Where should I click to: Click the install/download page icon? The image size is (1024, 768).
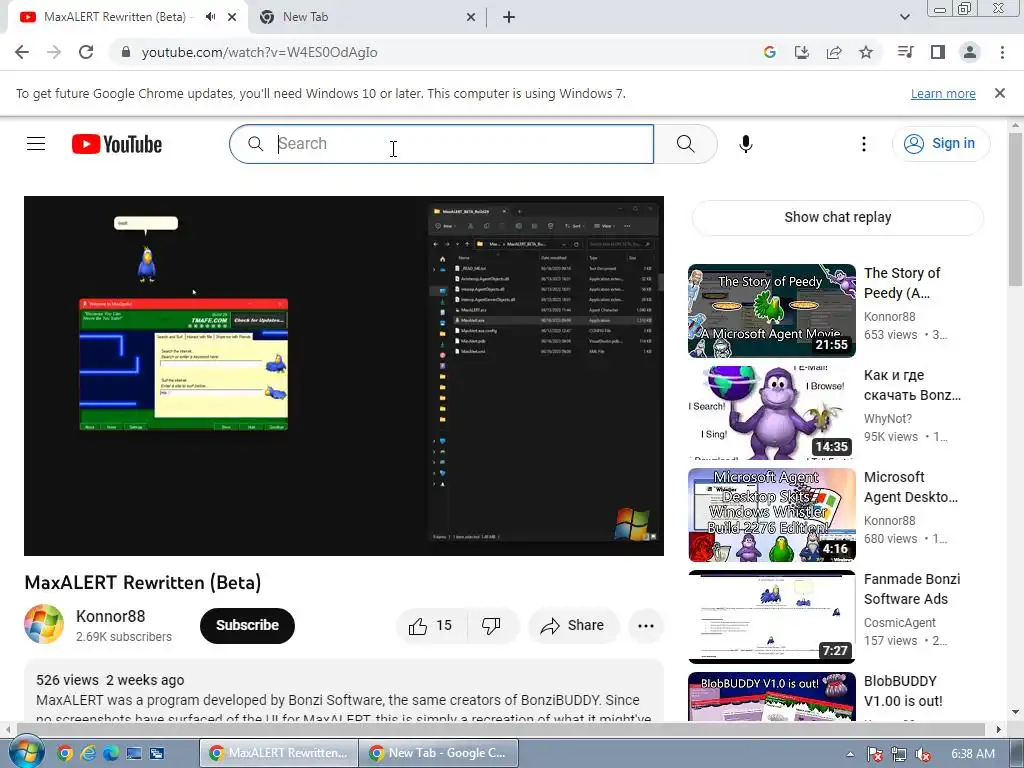(x=802, y=52)
